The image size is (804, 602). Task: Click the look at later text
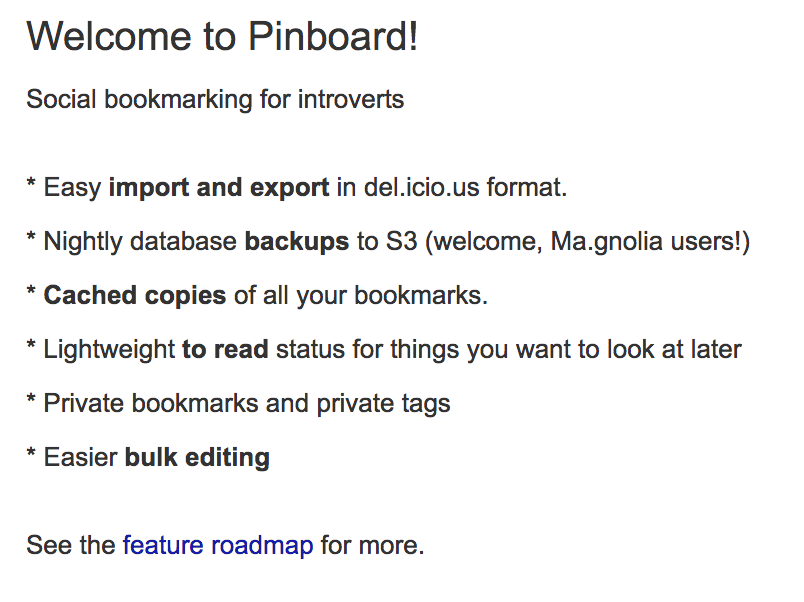[x=674, y=350]
